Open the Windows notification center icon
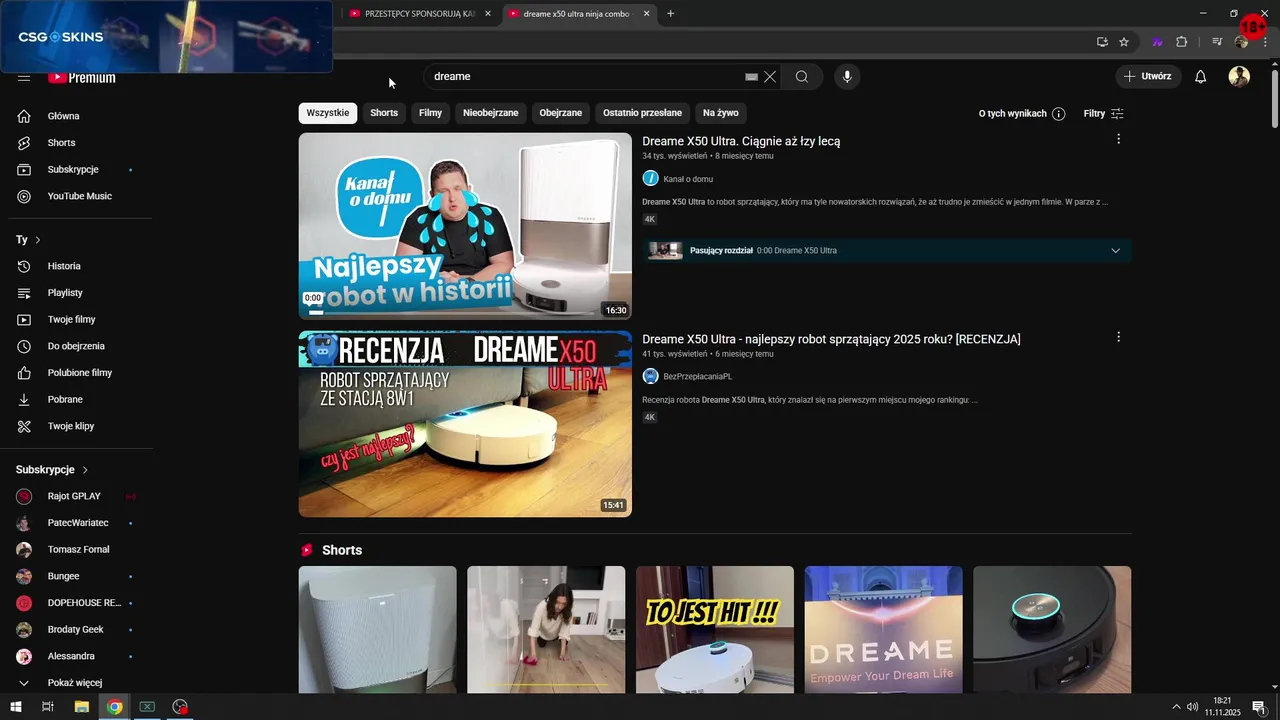Screen dimensions: 1280x720 click(x=1259, y=707)
